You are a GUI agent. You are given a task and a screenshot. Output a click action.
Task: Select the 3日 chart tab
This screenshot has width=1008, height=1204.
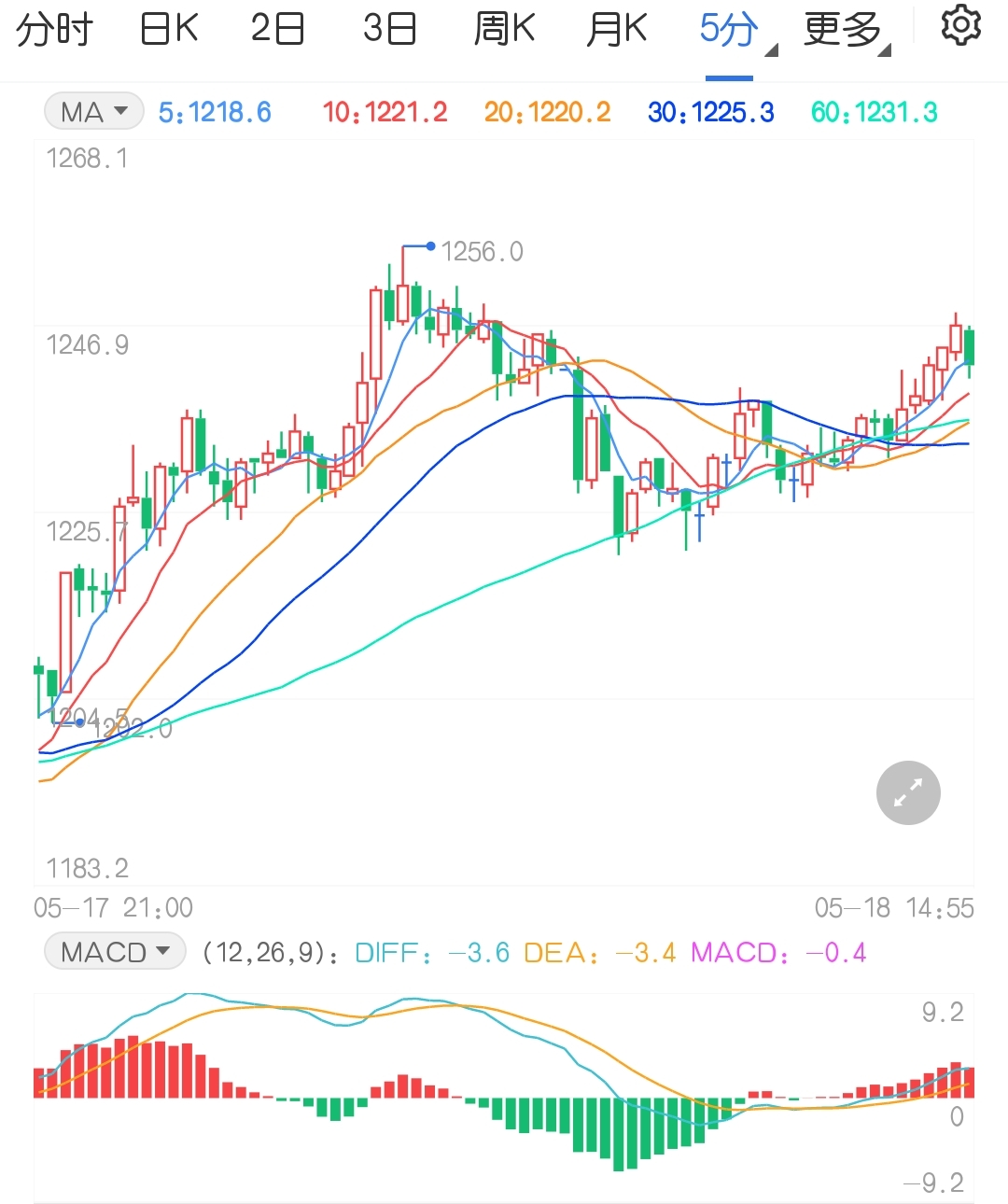(389, 30)
